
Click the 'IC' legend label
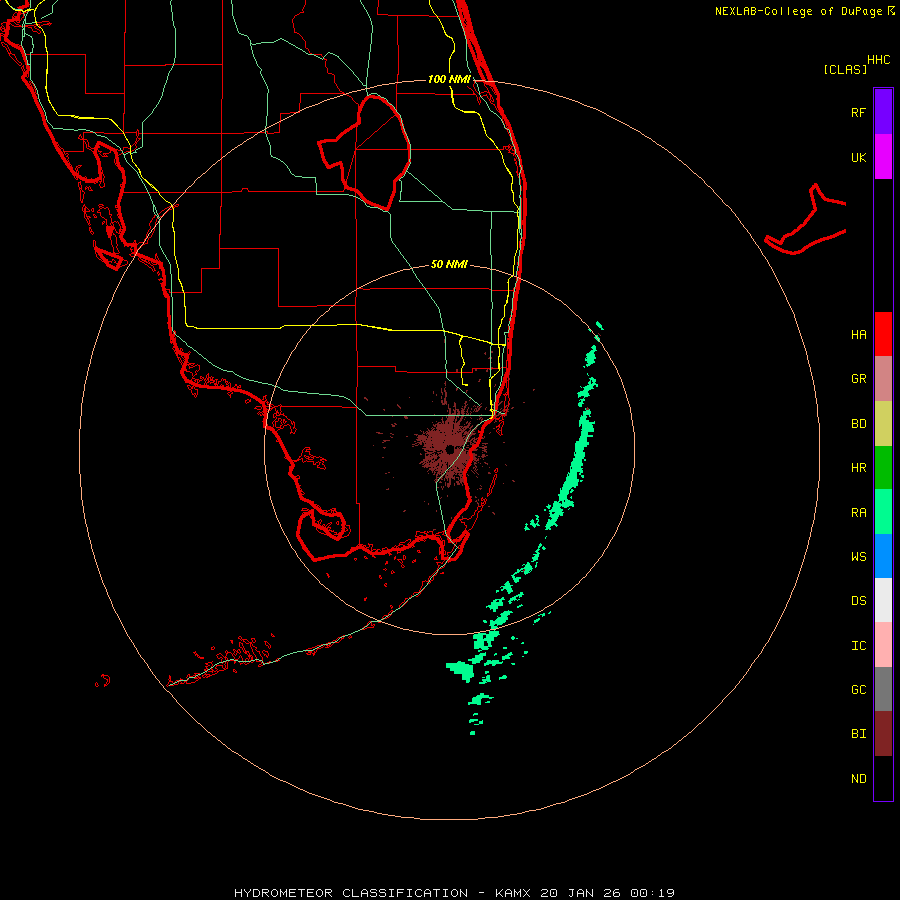click(858, 645)
